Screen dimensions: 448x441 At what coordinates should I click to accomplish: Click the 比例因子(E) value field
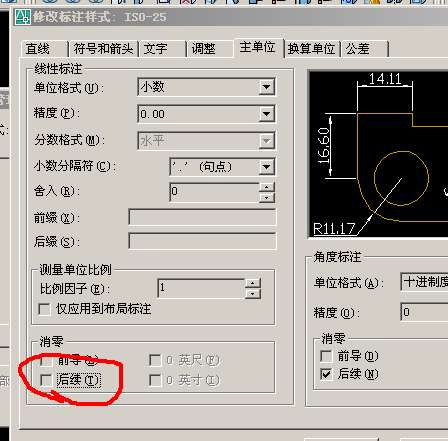tap(201, 288)
